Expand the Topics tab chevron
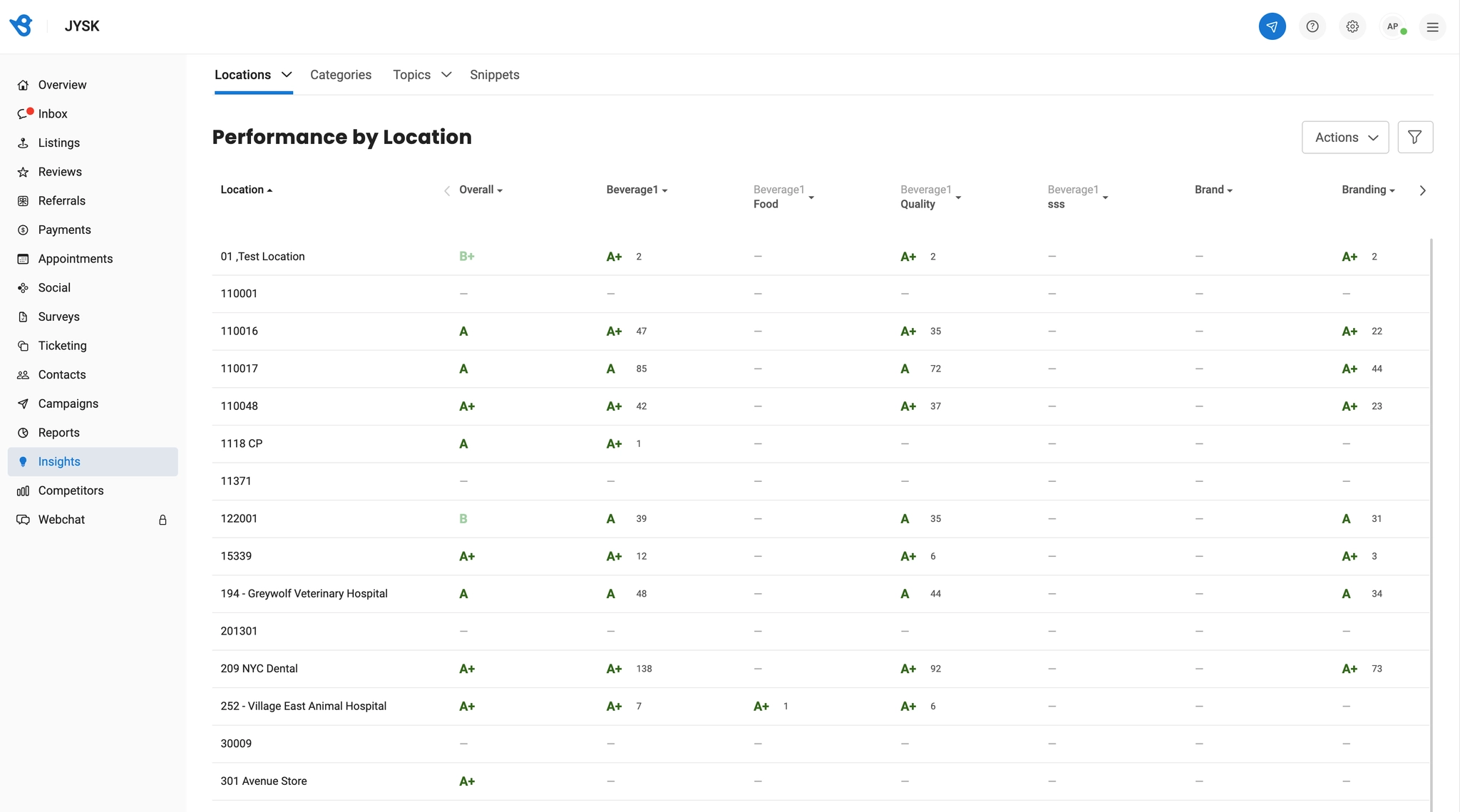The height and width of the screenshot is (812, 1460). click(446, 74)
